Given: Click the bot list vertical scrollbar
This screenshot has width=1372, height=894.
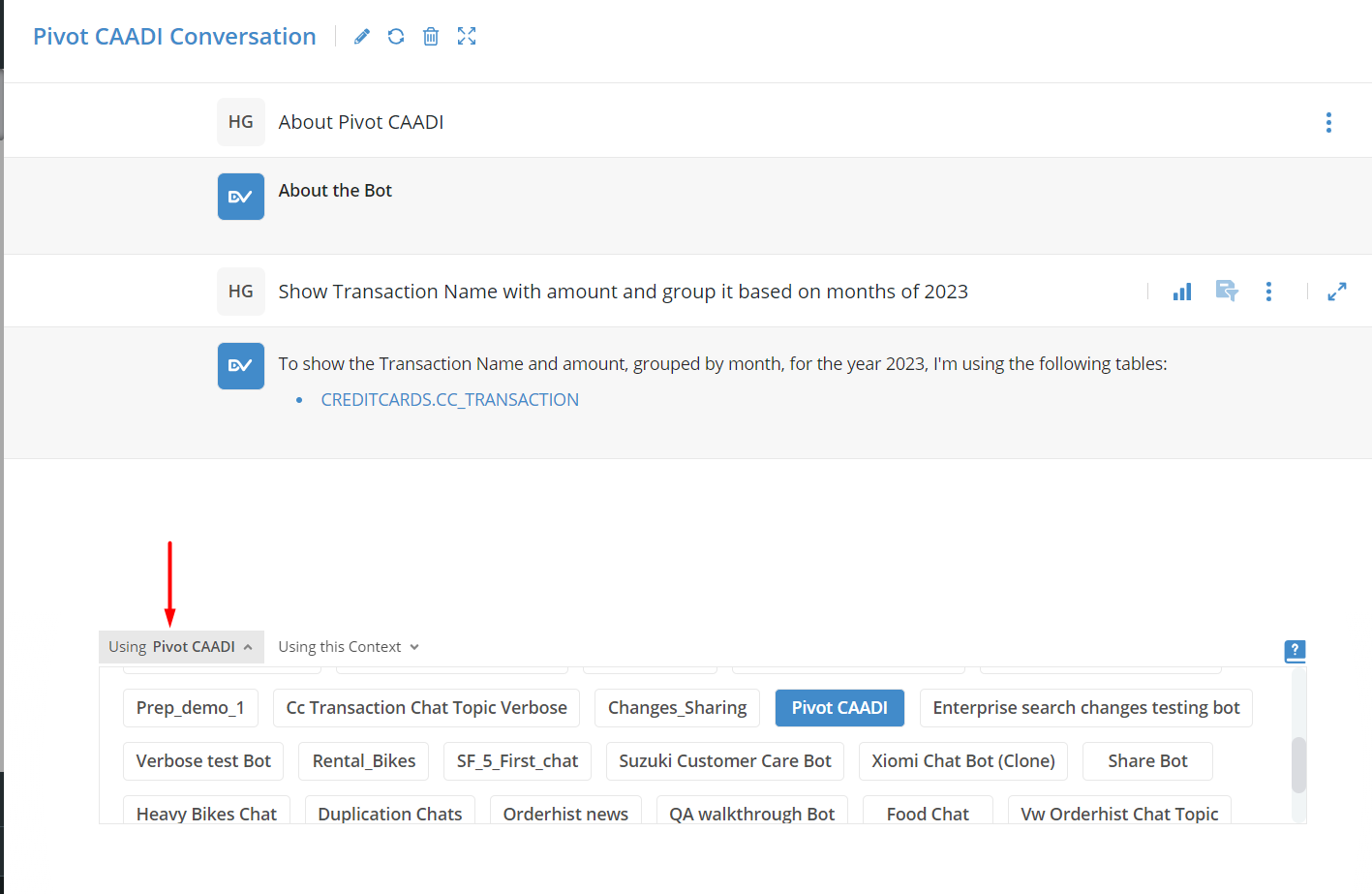Looking at the screenshot, I should pos(1298,765).
